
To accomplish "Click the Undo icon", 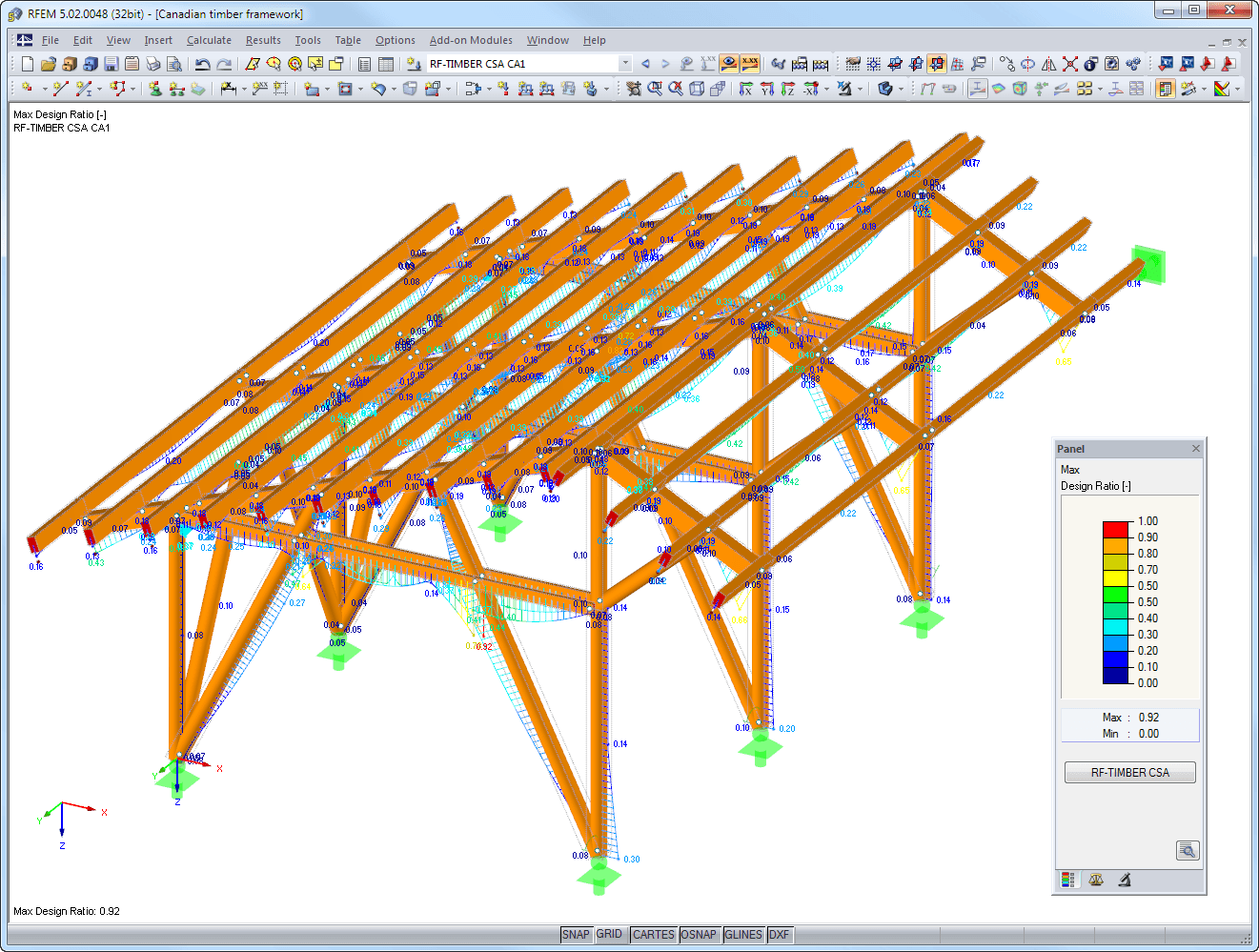I will pos(203,63).
